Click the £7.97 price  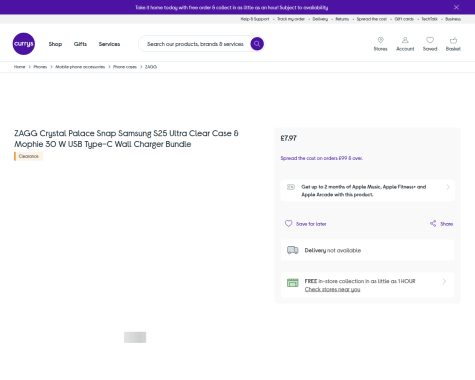[x=289, y=138]
